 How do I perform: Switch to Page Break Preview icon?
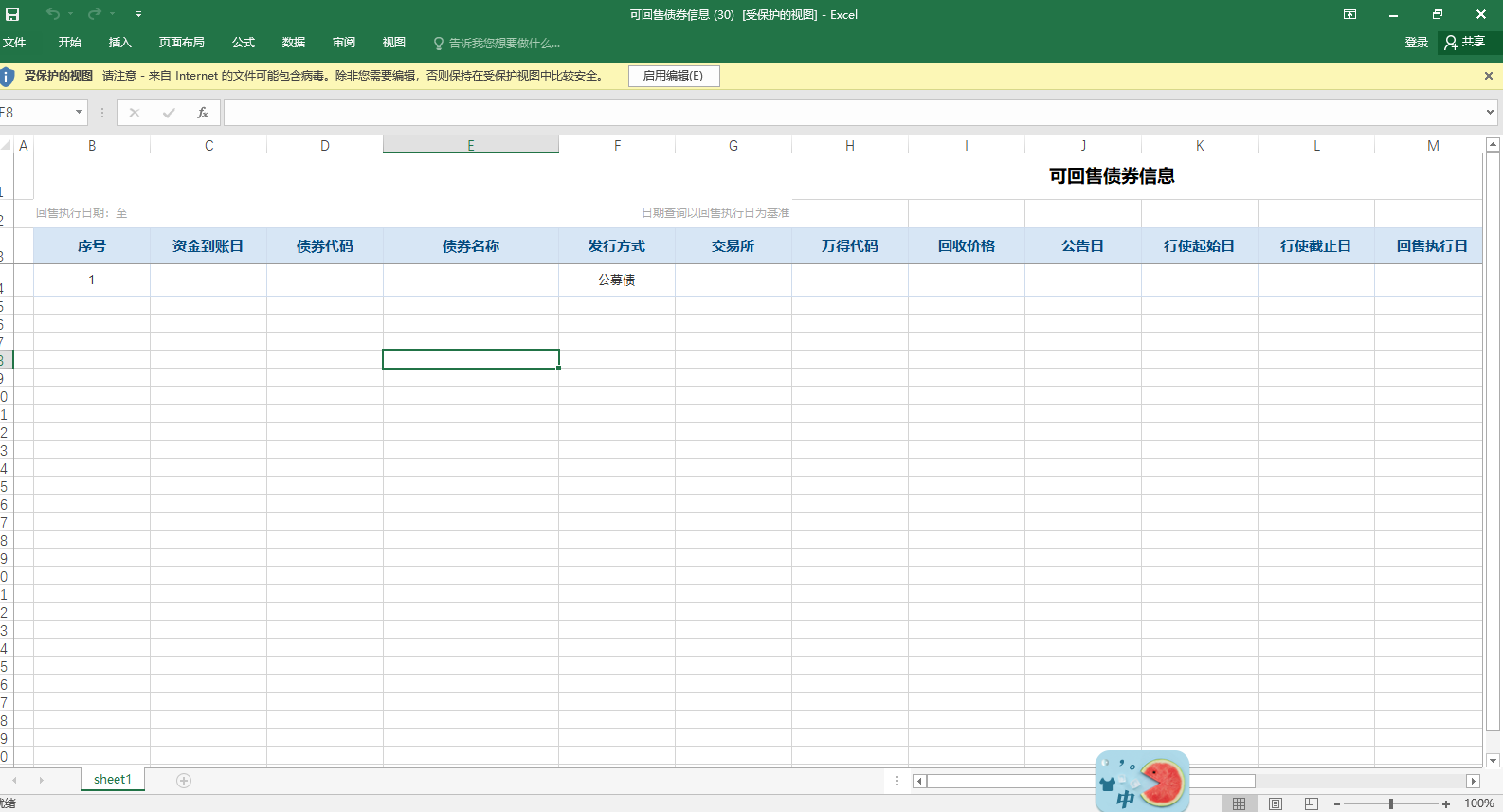pos(1312,803)
